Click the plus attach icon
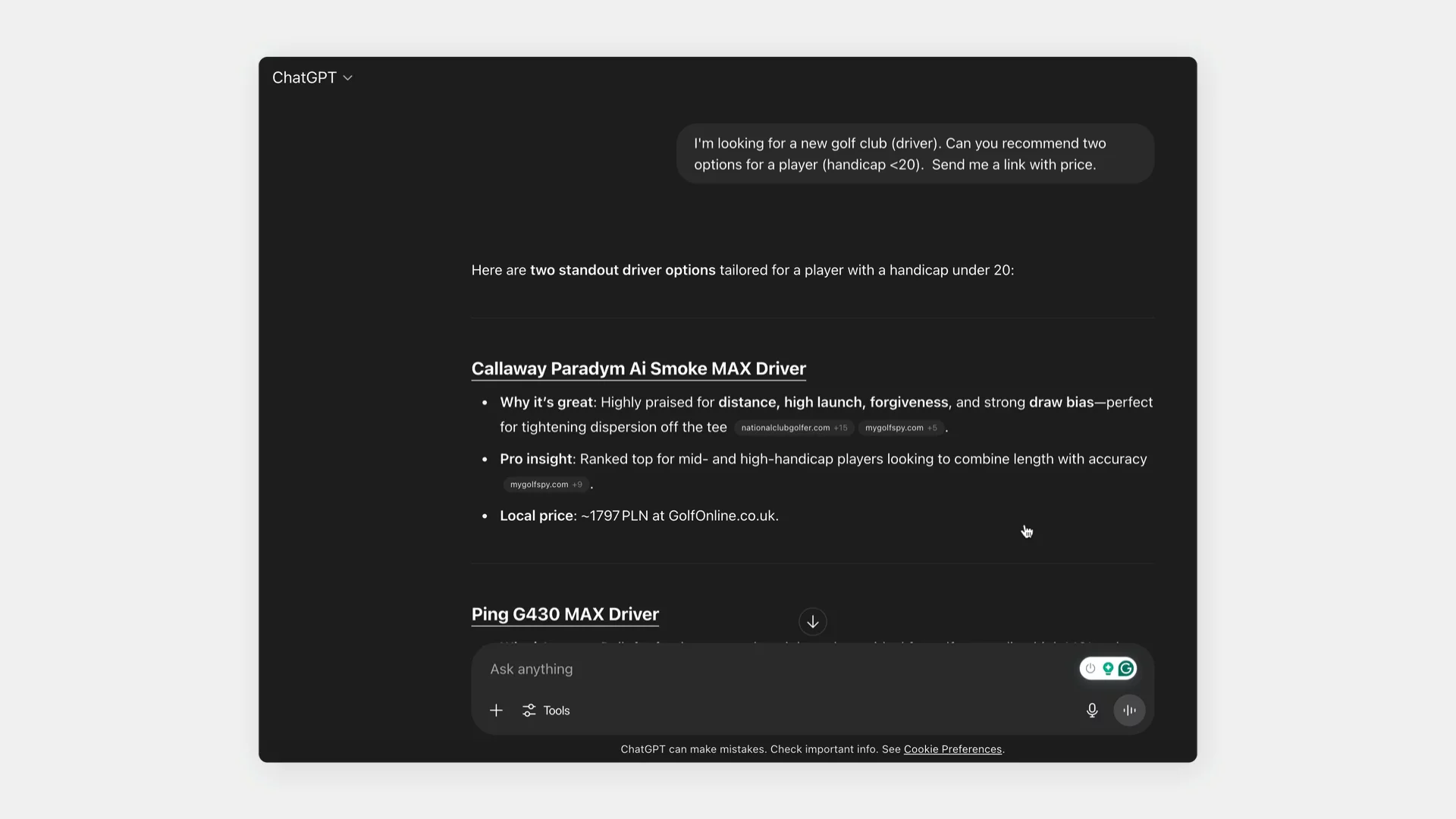Screen dimensions: 1456x819 tap(496, 711)
